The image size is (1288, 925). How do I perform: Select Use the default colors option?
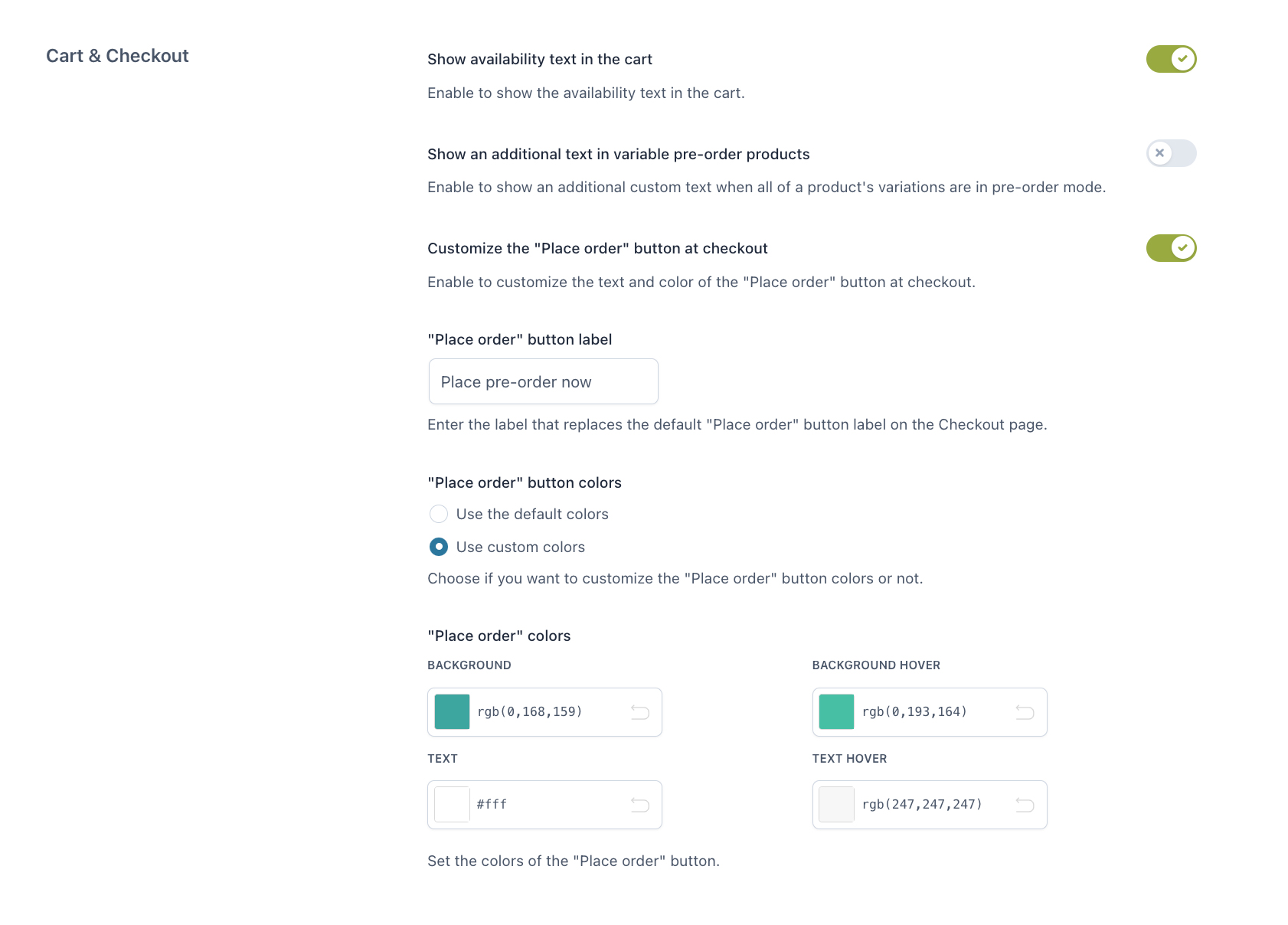click(439, 514)
